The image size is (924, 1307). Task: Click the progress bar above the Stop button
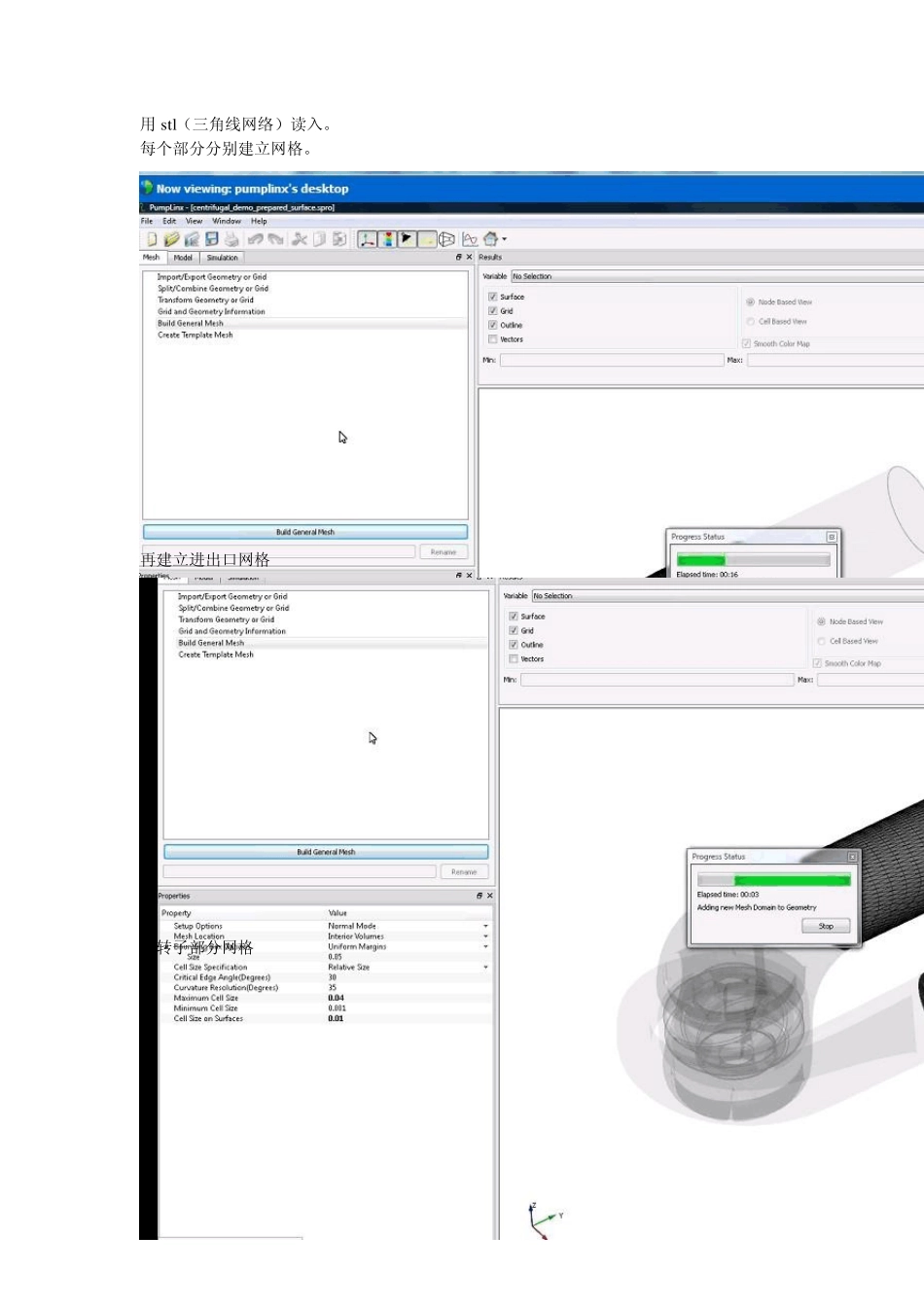click(x=774, y=880)
